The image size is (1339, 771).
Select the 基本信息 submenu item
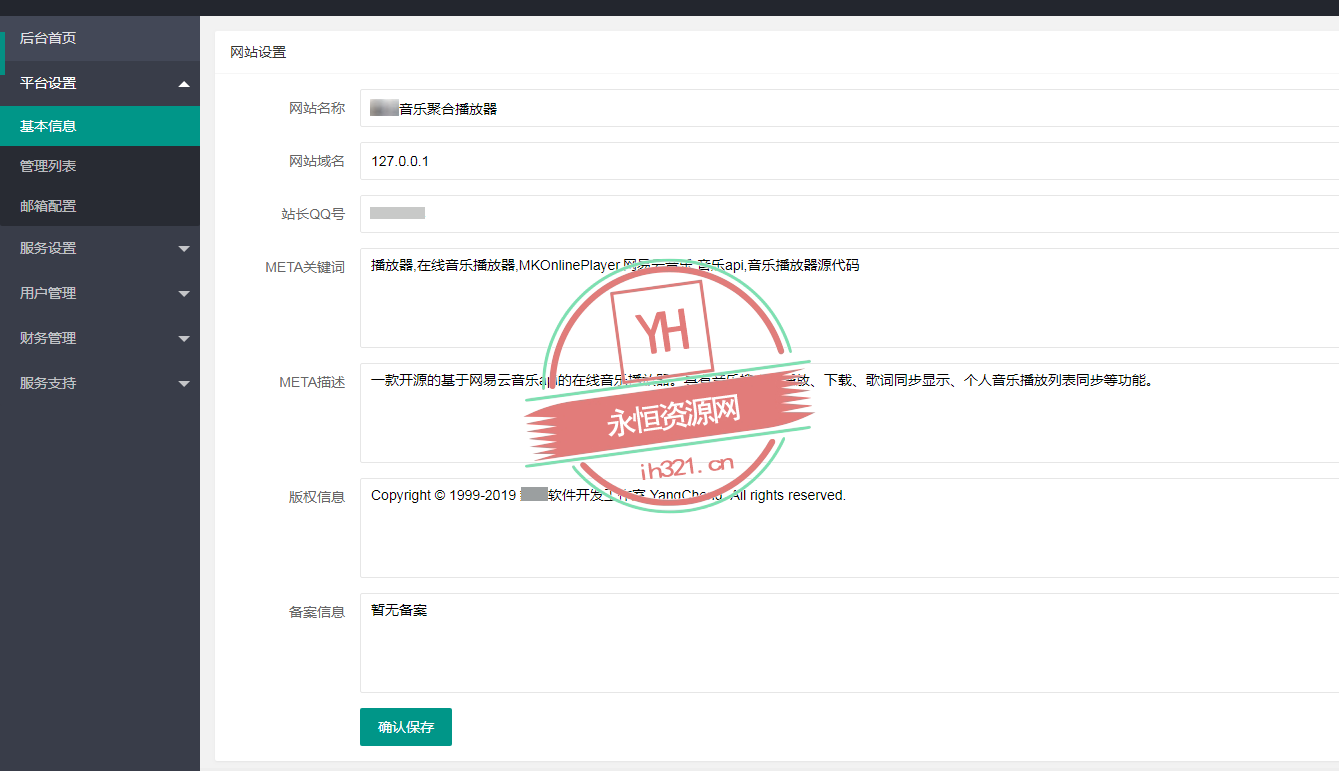pyautogui.click(x=48, y=126)
